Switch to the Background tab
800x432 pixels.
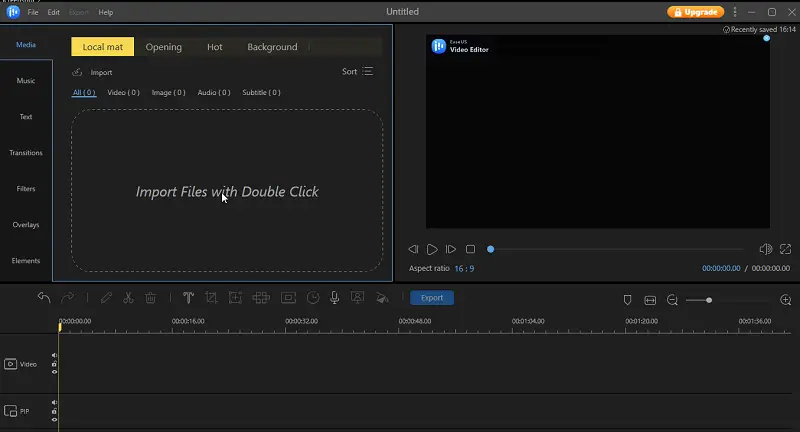click(272, 47)
